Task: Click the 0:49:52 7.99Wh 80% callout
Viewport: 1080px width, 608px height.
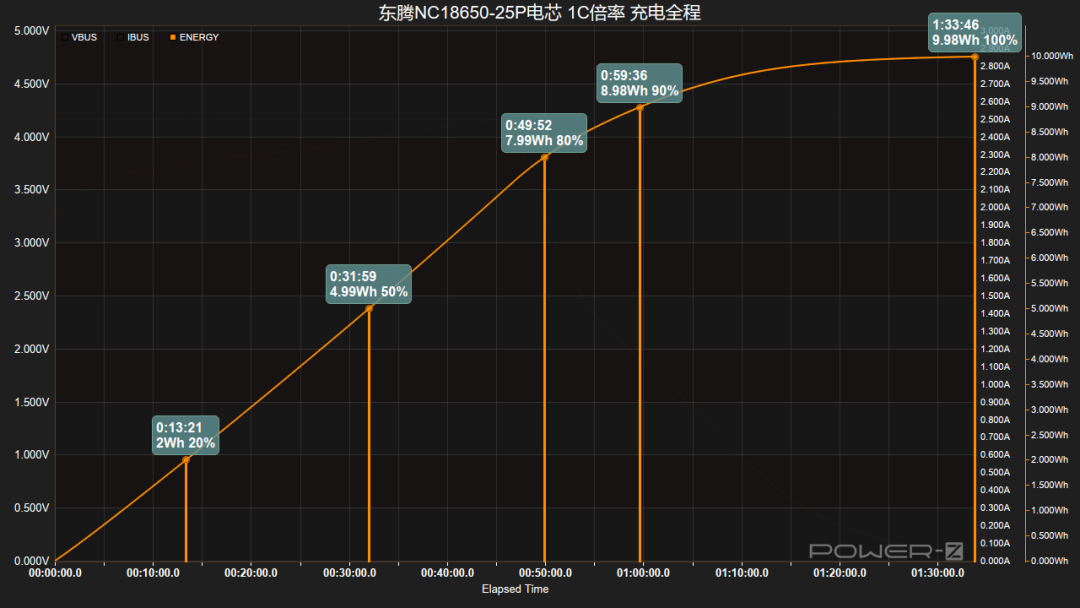Action: coord(544,133)
